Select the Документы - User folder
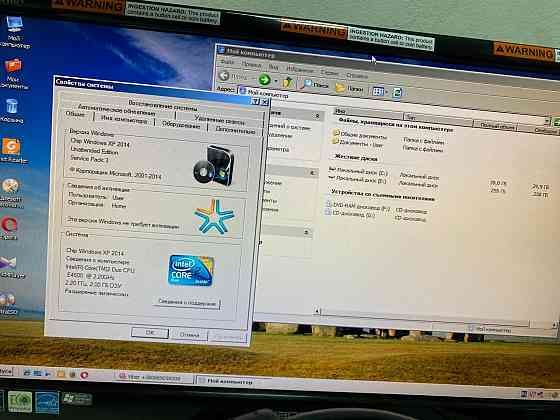The image size is (560, 420). [x=357, y=143]
